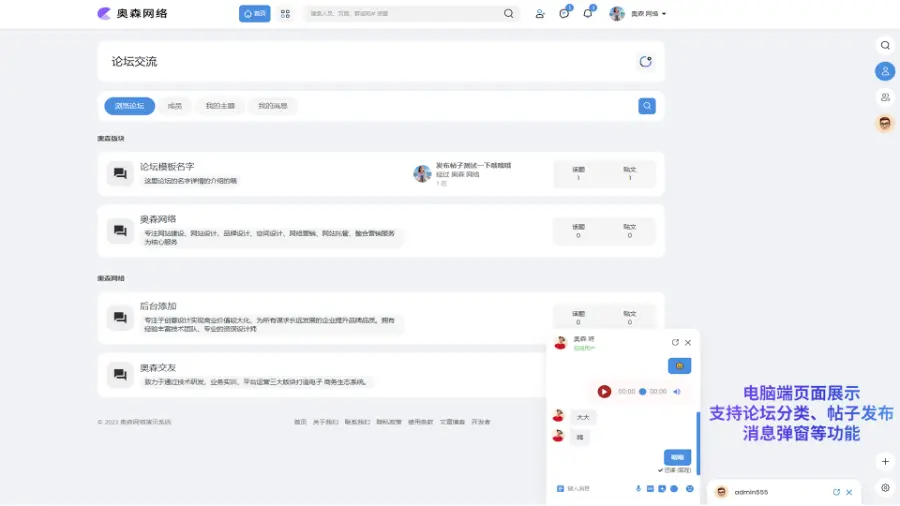Switch to the 我的主题 tab
900x506 pixels.
pyautogui.click(x=220, y=106)
